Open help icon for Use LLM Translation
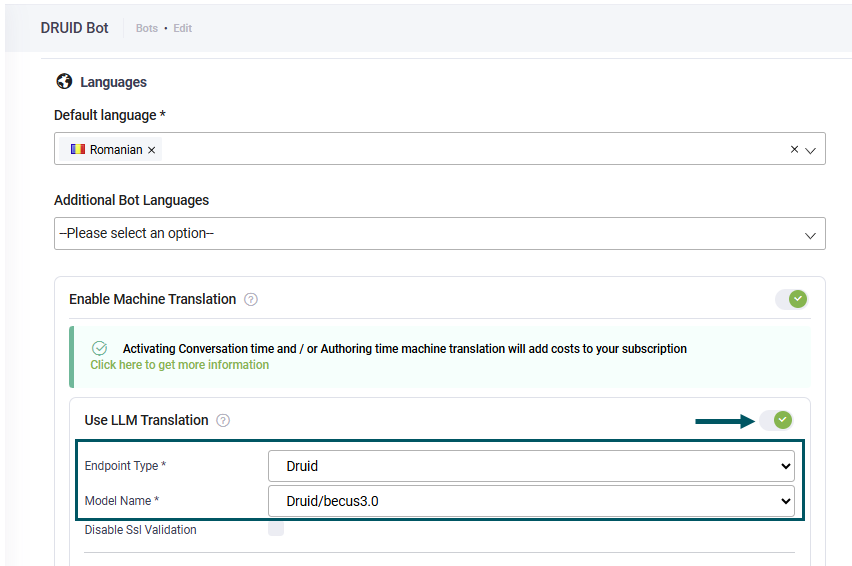Viewport: 852px width, 566px height. point(223,420)
